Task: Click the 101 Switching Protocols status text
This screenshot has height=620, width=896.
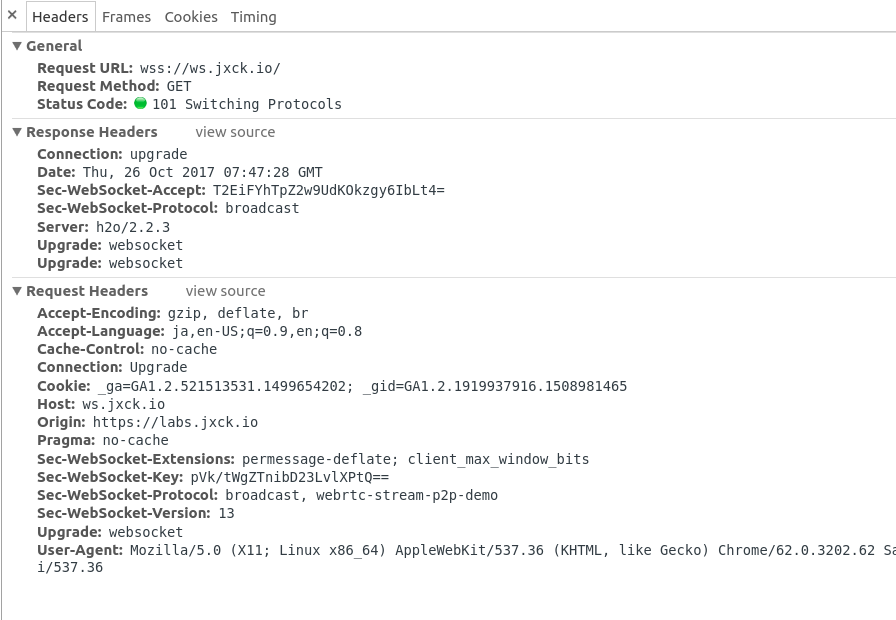Action: pos(247,105)
